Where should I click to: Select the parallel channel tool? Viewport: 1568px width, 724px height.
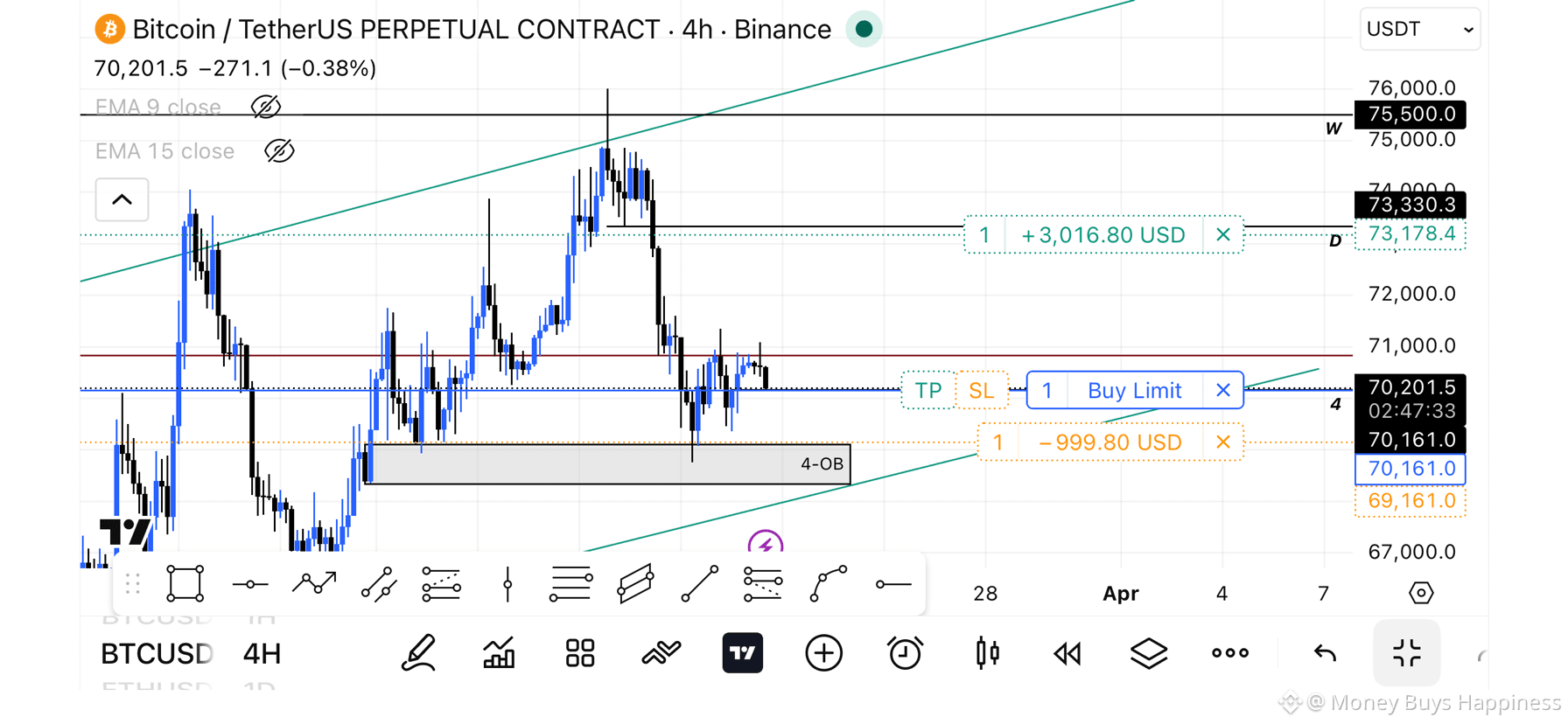pyautogui.click(x=635, y=584)
